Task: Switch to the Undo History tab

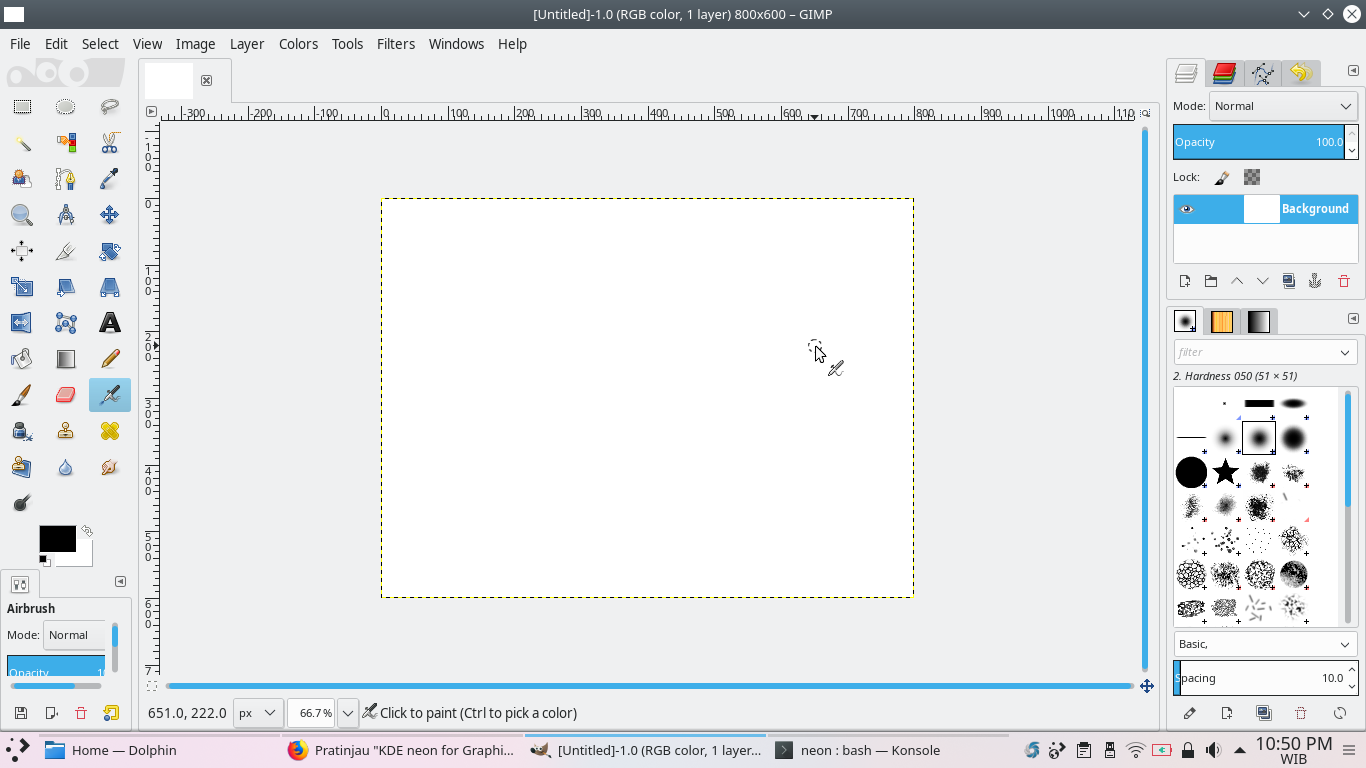Action: pos(1300,73)
